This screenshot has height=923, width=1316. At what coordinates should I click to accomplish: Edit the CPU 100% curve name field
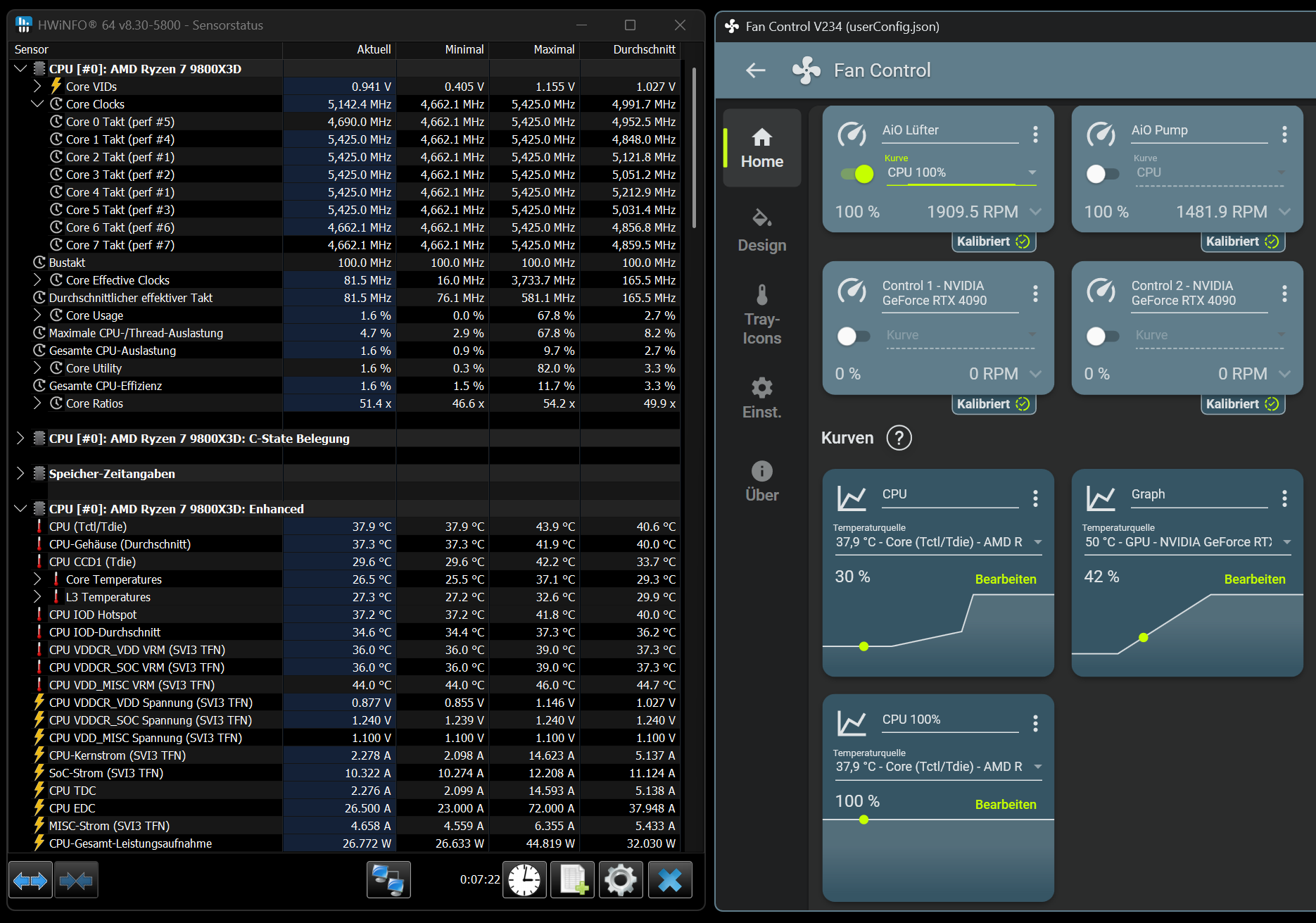click(950, 720)
